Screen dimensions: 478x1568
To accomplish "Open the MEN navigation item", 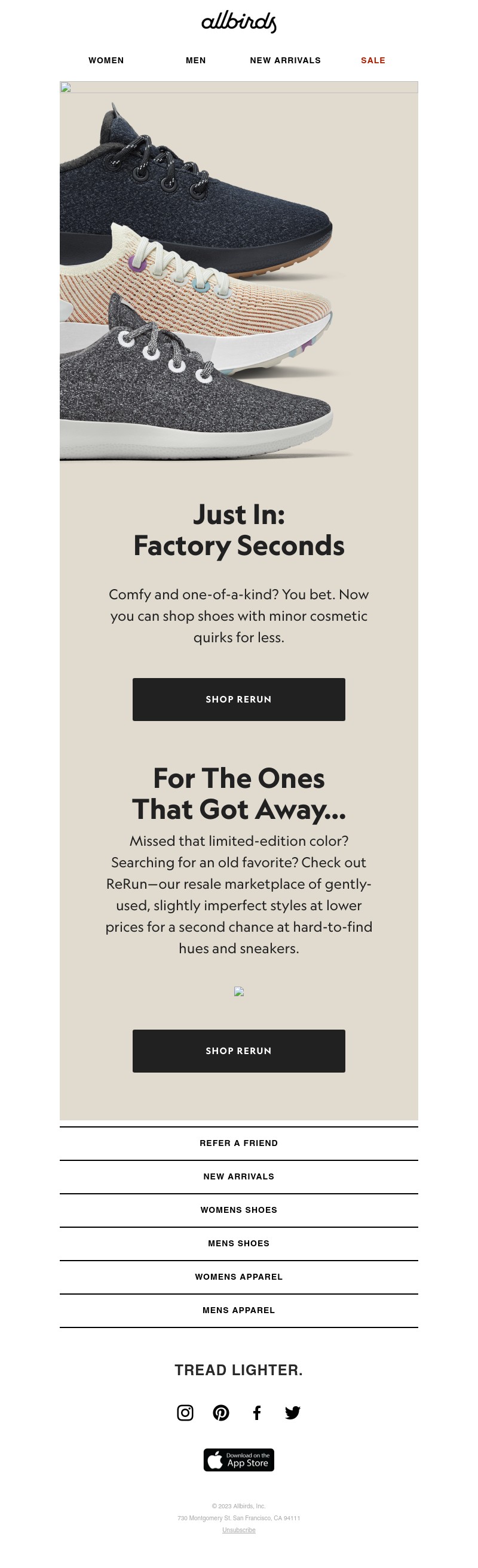I will (196, 60).
